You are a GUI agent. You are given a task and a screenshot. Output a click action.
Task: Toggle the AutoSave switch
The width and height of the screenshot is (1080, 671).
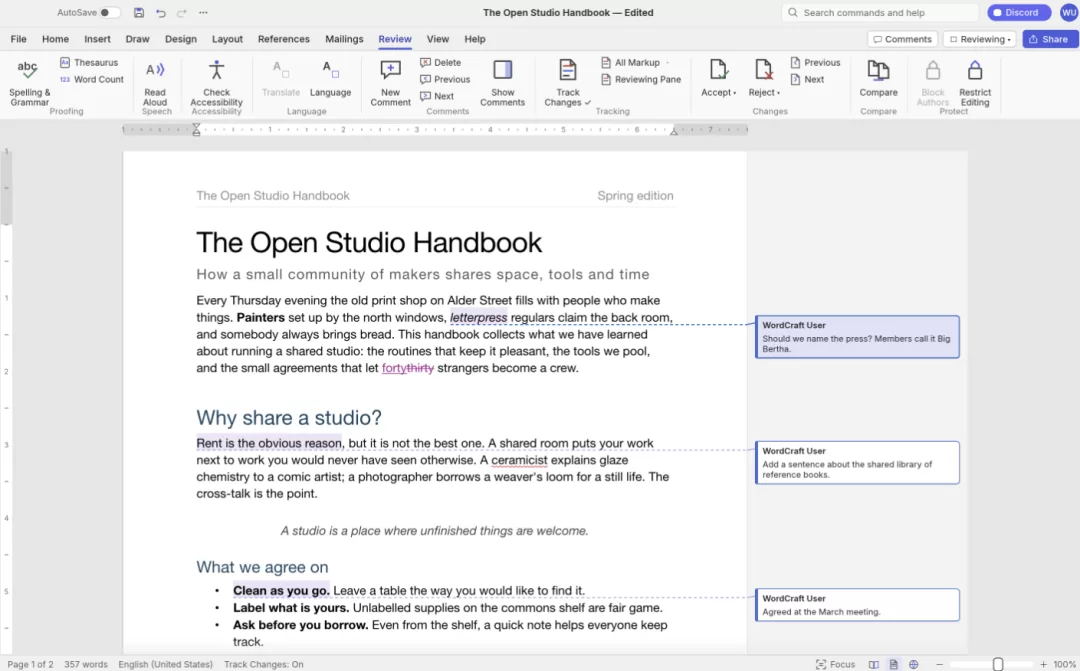click(x=110, y=12)
